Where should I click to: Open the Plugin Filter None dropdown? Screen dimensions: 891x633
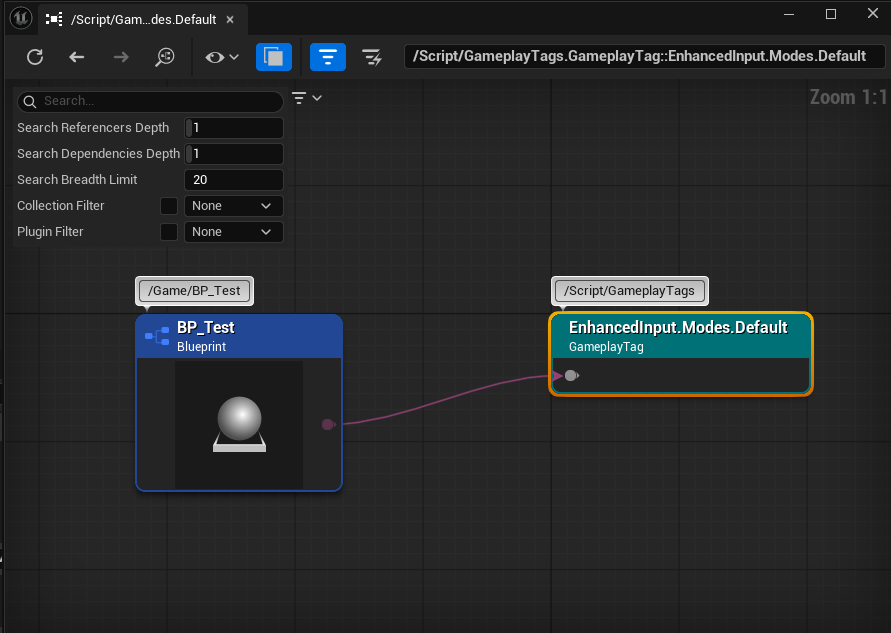point(233,232)
